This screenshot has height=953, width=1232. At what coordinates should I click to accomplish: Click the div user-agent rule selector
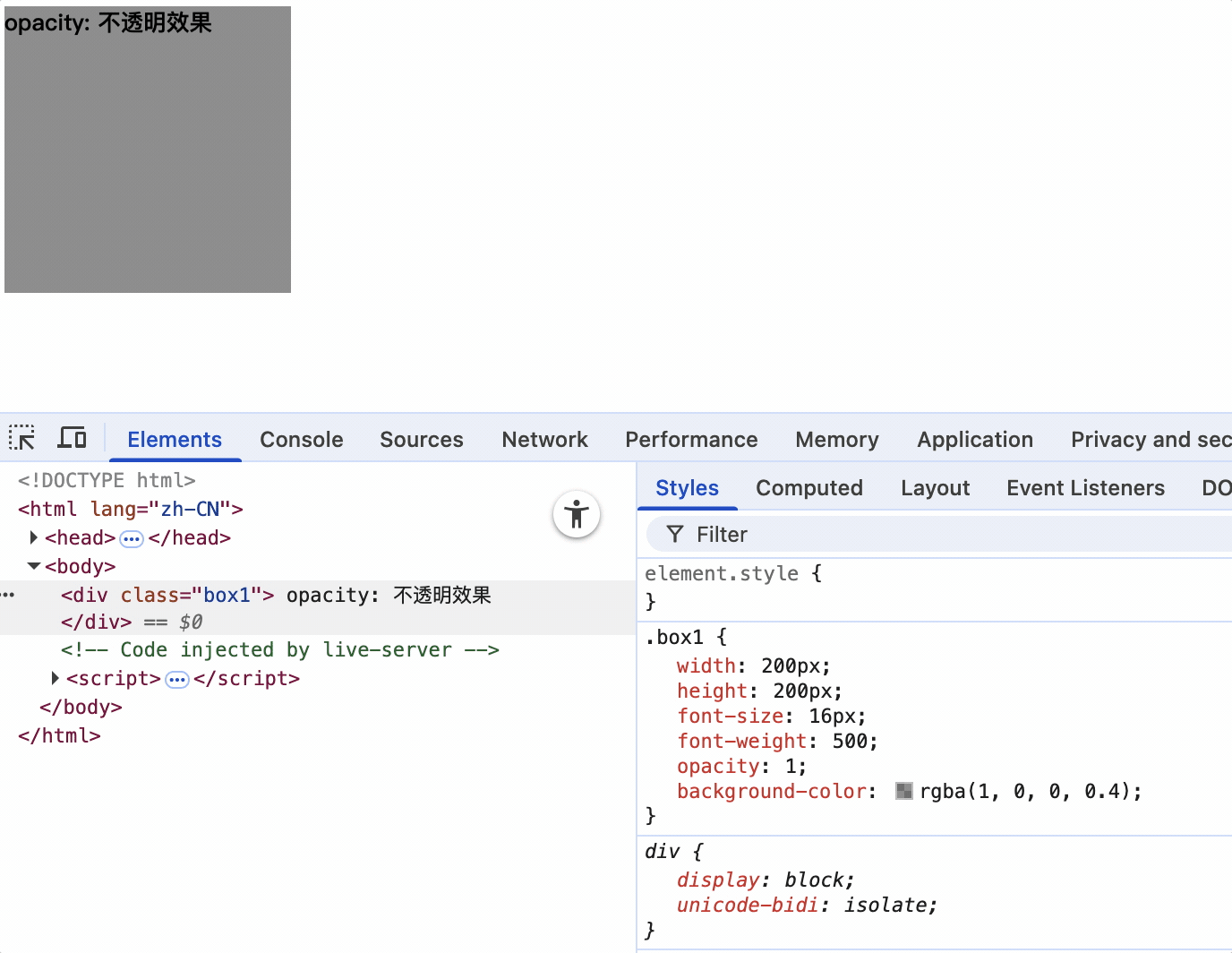coord(662,851)
